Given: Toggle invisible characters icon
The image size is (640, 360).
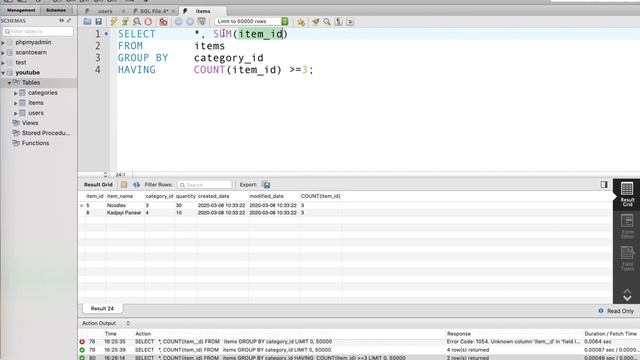Looking at the screenshot, I should click(x=339, y=21).
